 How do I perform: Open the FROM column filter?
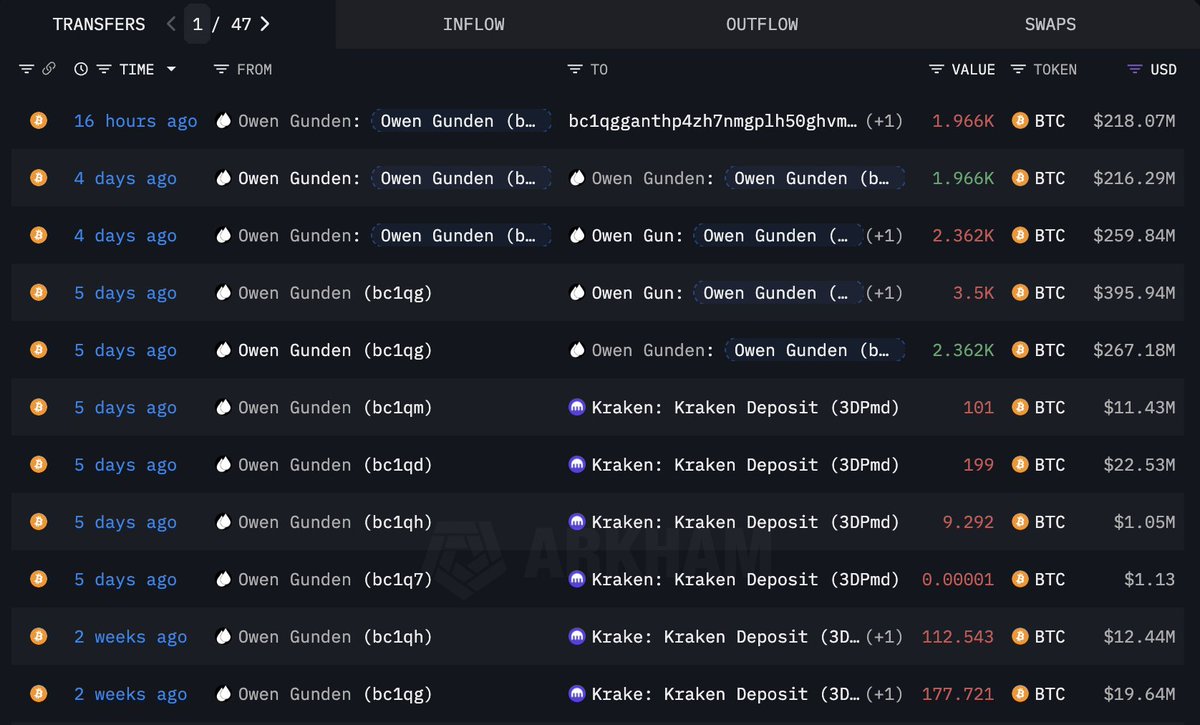coord(222,69)
